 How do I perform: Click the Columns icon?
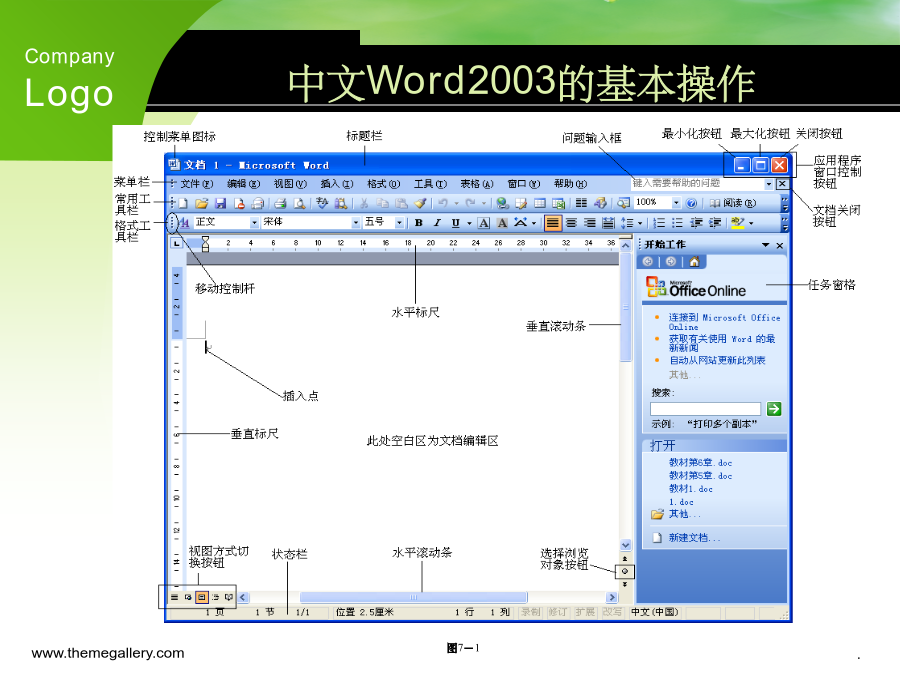pos(581,203)
